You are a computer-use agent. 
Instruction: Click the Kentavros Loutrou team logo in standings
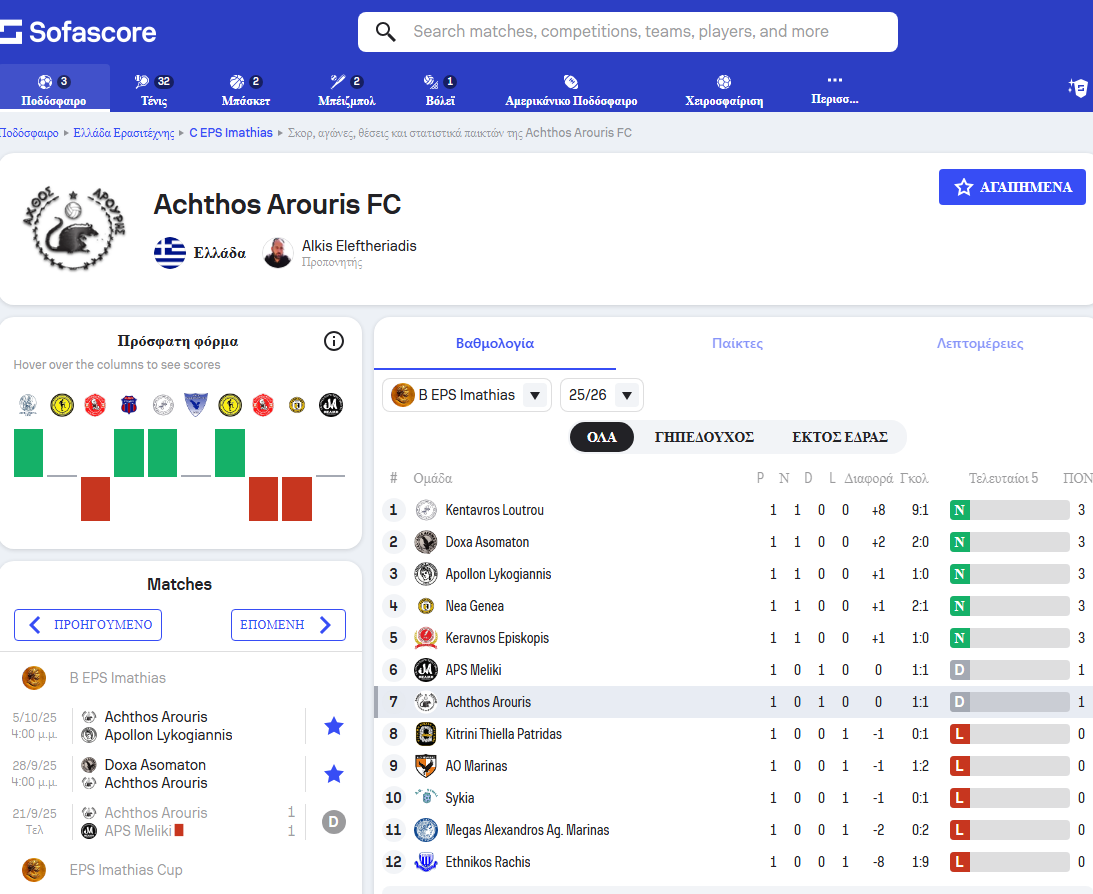pos(426,510)
